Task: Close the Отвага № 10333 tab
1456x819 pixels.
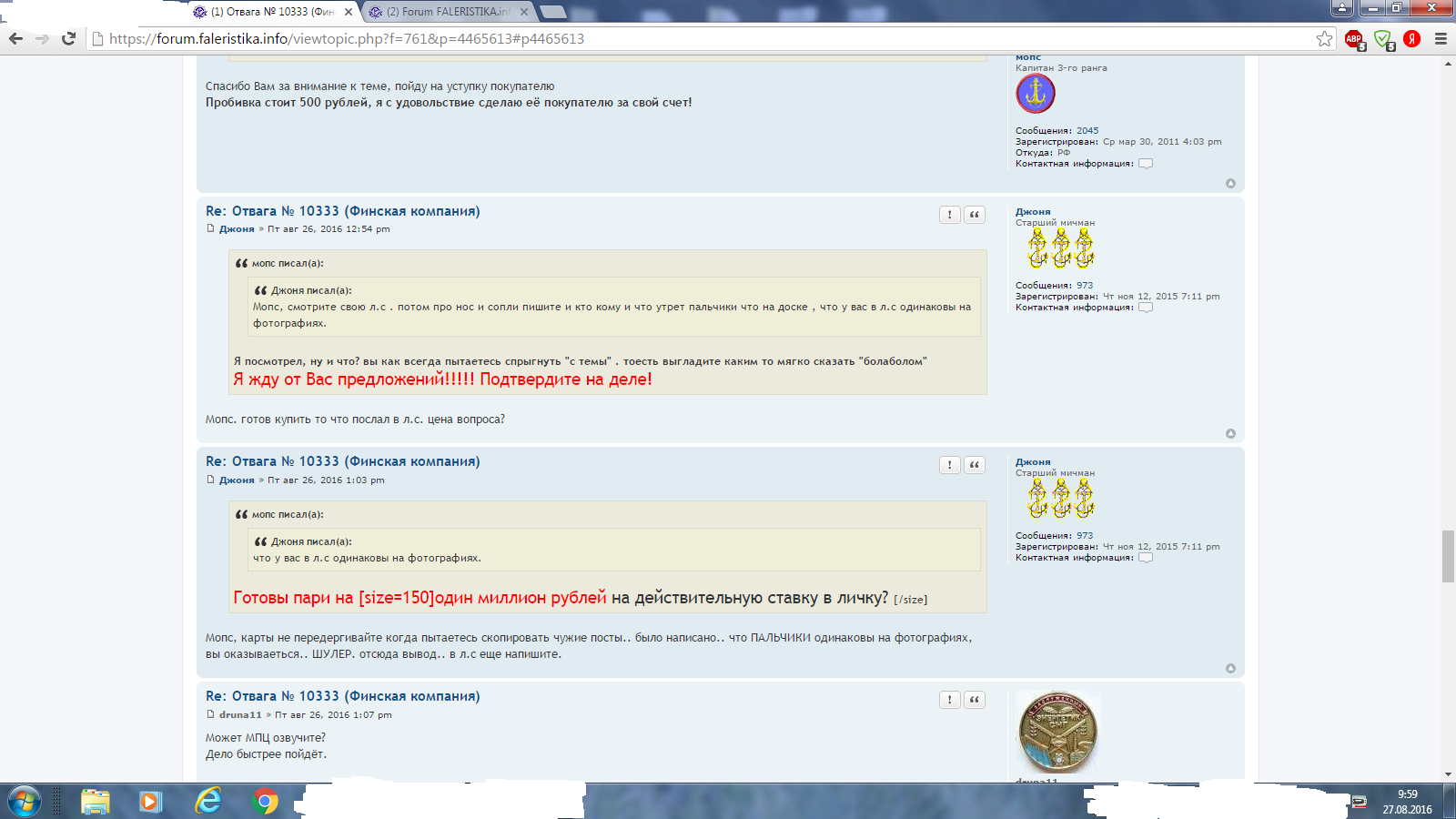Action: 349,12
